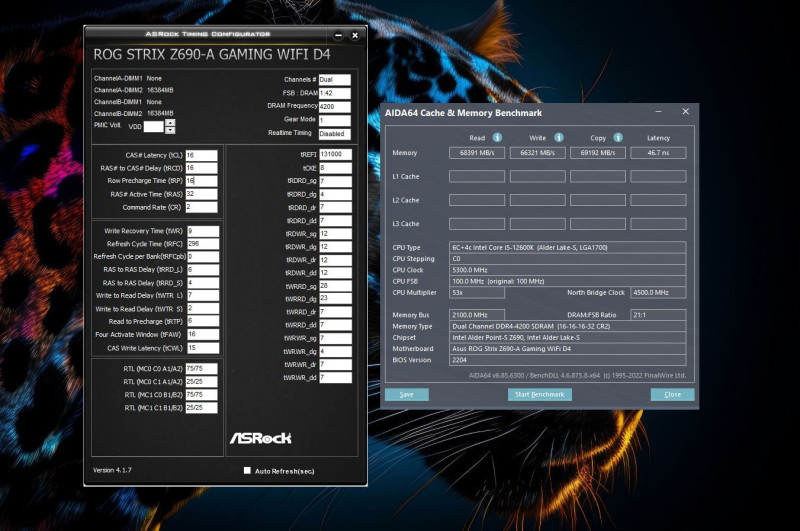Minimize the ASRock Timing Configurator window
Image resolution: width=800 pixels, height=531 pixels.
point(338,35)
